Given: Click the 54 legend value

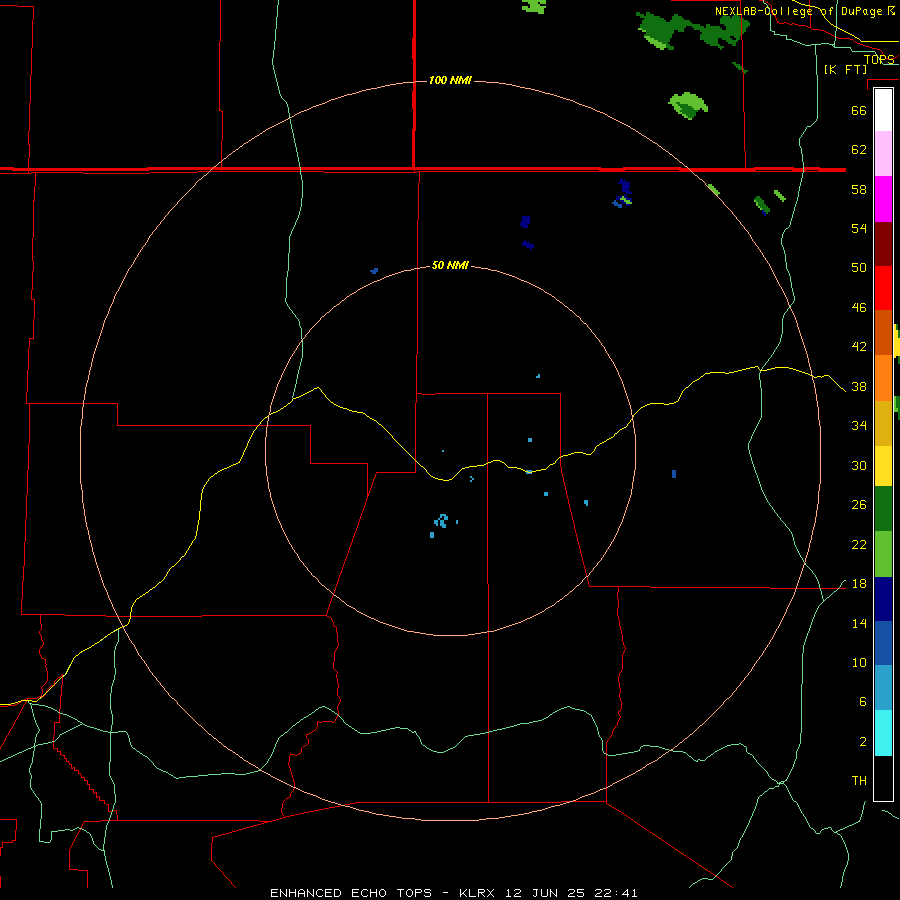Looking at the screenshot, I should (x=859, y=228).
